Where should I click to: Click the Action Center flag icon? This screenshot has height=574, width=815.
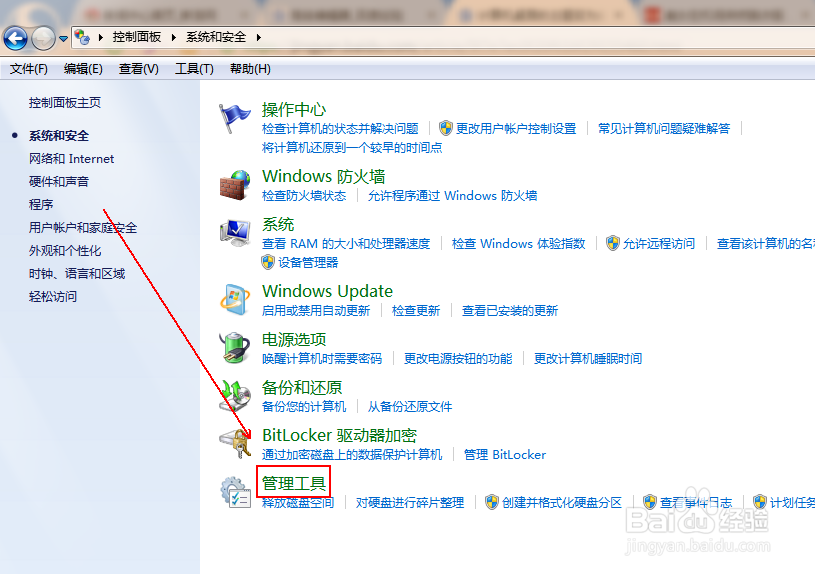(x=234, y=118)
